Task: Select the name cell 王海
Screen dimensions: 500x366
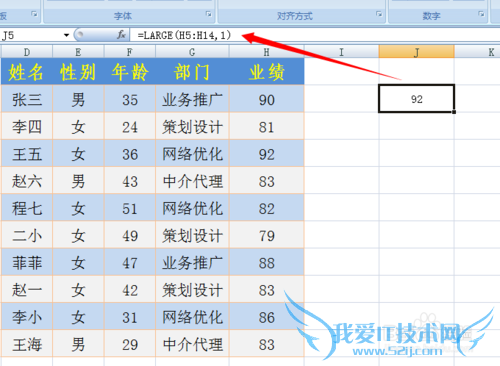Action: click(x=27, y=344)
